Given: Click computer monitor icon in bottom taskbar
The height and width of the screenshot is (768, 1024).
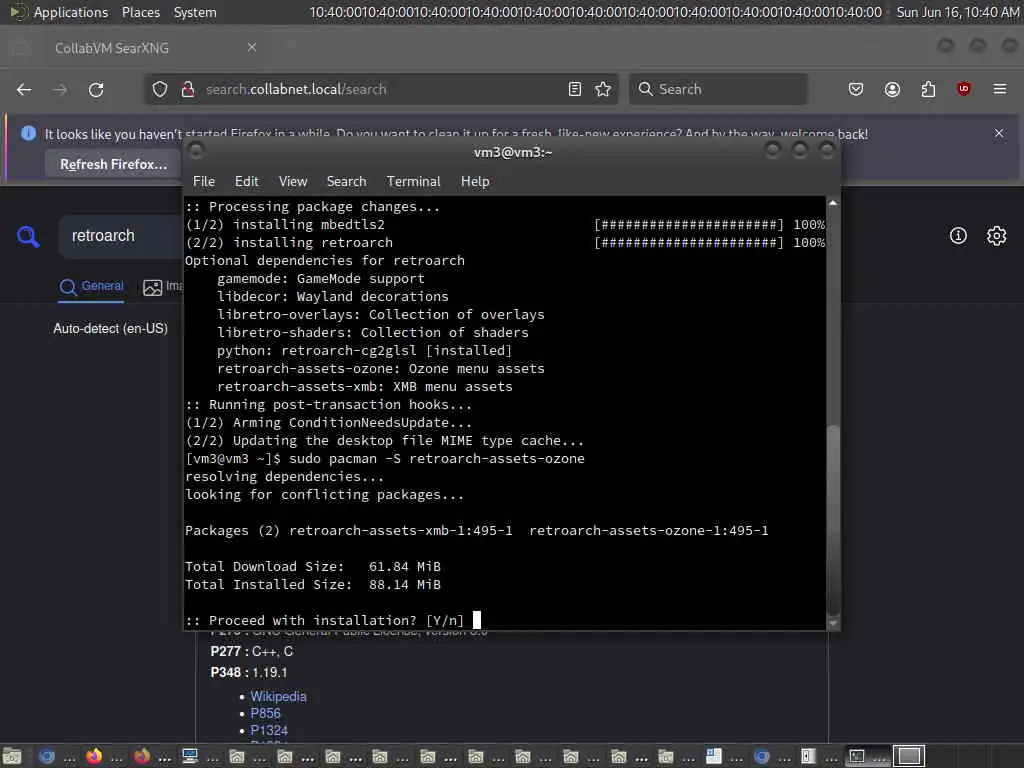Looking at the screenshot, I should pos(190,756).
